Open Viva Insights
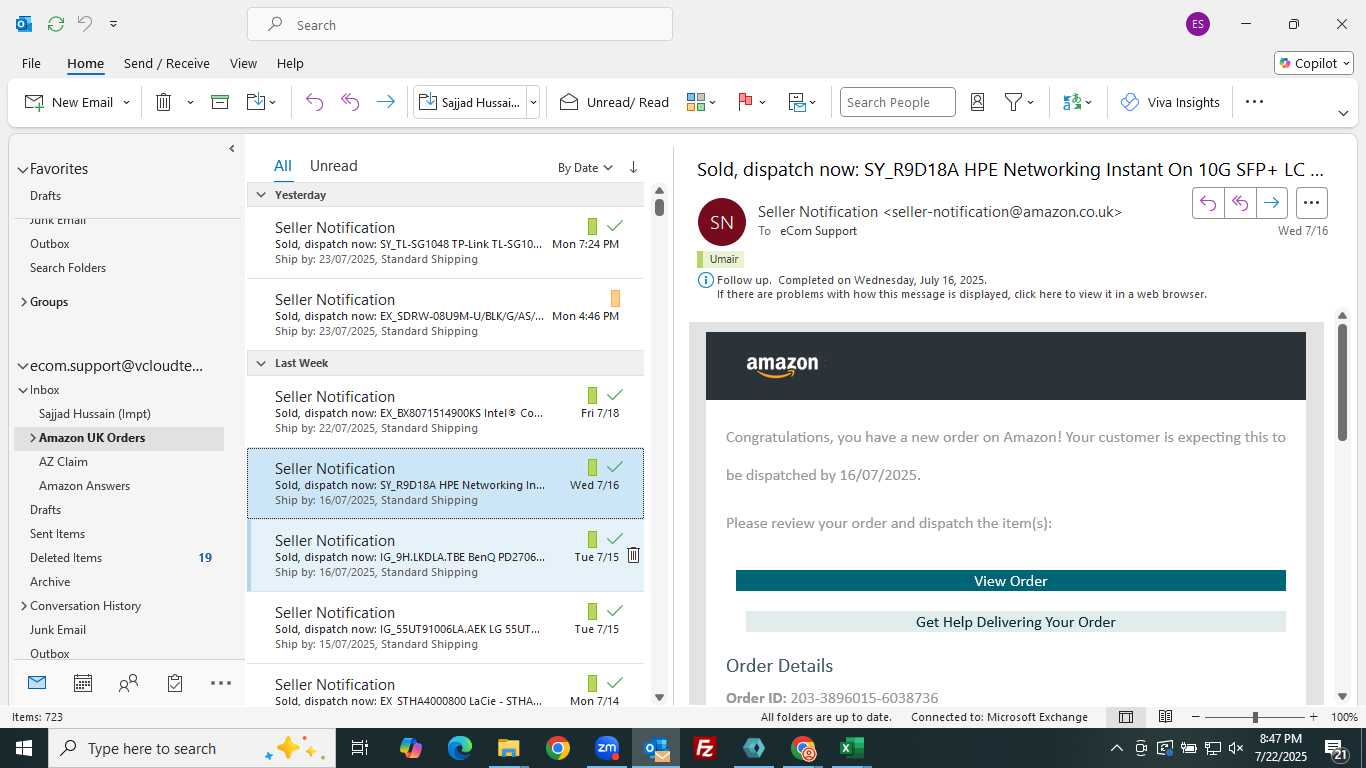Image resolution: width=1366 pixels, height=768 pixels. click(x=1170, y=102)
